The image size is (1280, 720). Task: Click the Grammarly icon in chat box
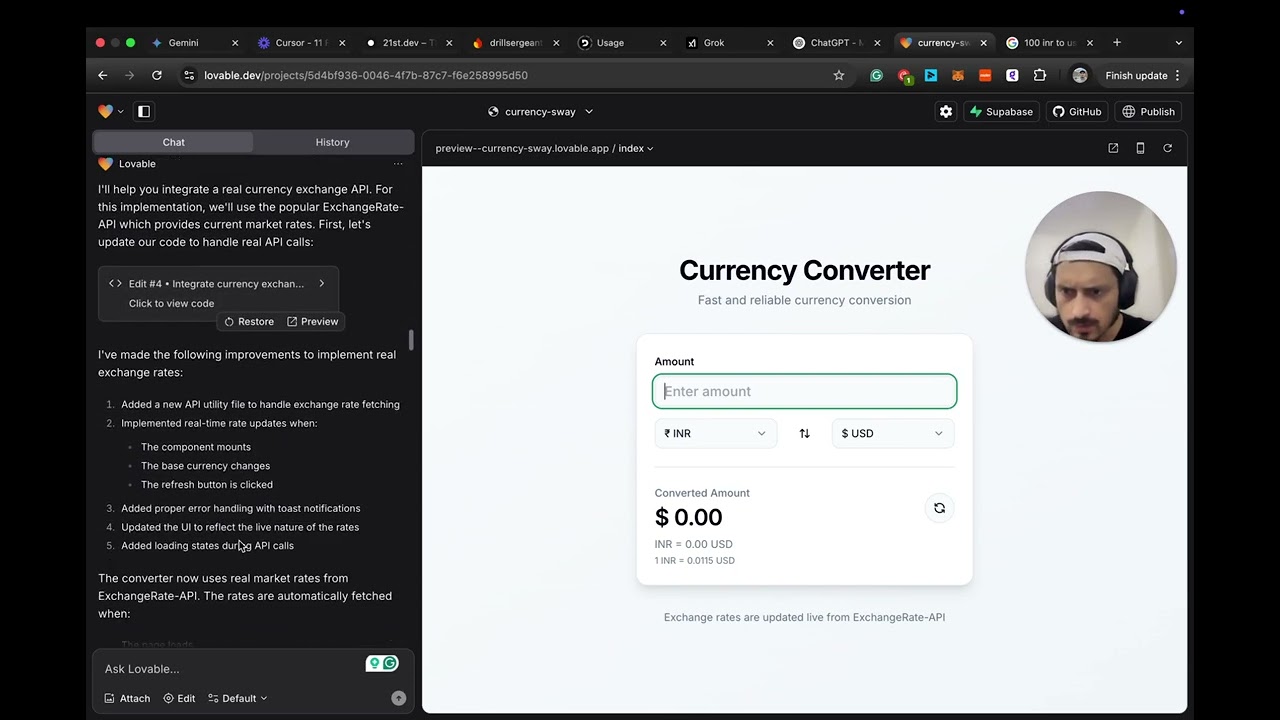coord(390,663)
